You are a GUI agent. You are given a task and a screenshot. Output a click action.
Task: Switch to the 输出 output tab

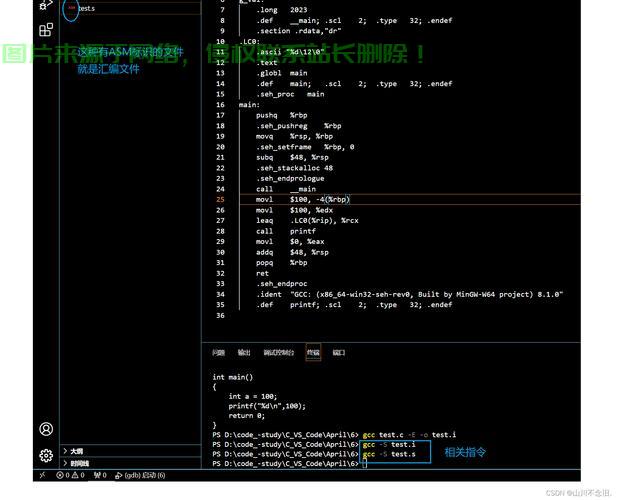tap(244, 352)
